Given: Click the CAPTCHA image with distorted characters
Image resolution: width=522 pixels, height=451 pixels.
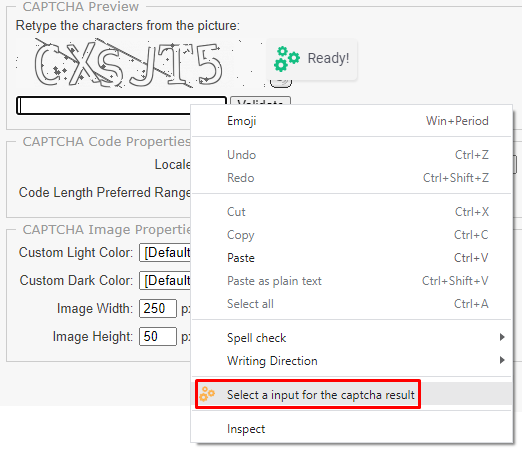Looking at the screenshot, I should tap(139, 63).
